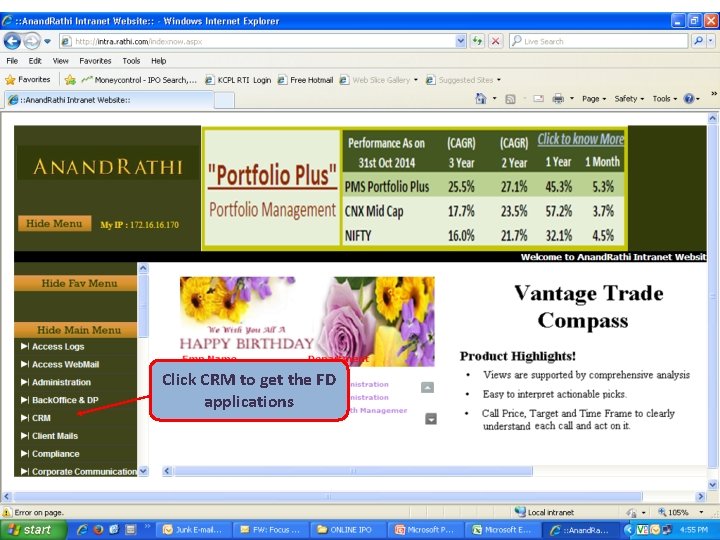
Task: Open the recent pages dropdown arrow
Action: coord(47,41)
